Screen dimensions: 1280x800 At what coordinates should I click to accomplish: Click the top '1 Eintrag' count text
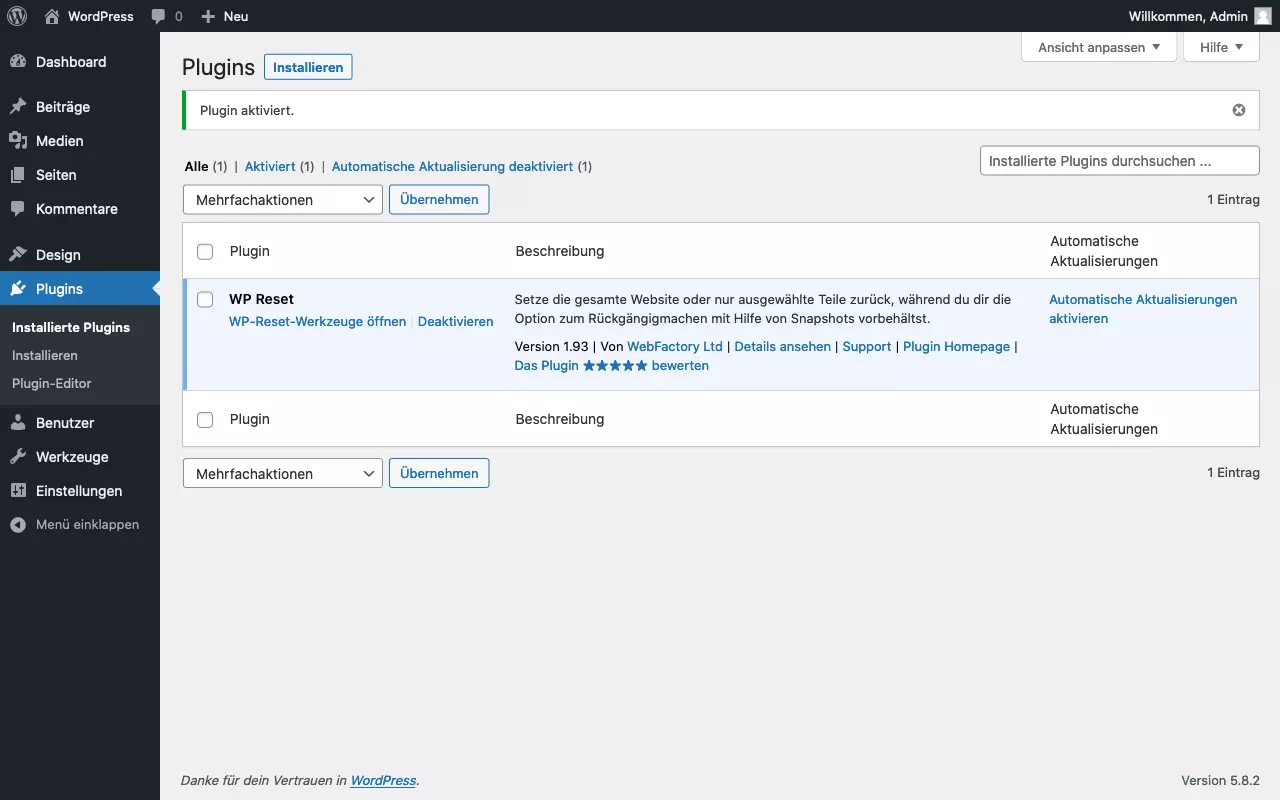(x=1233, y=200)
